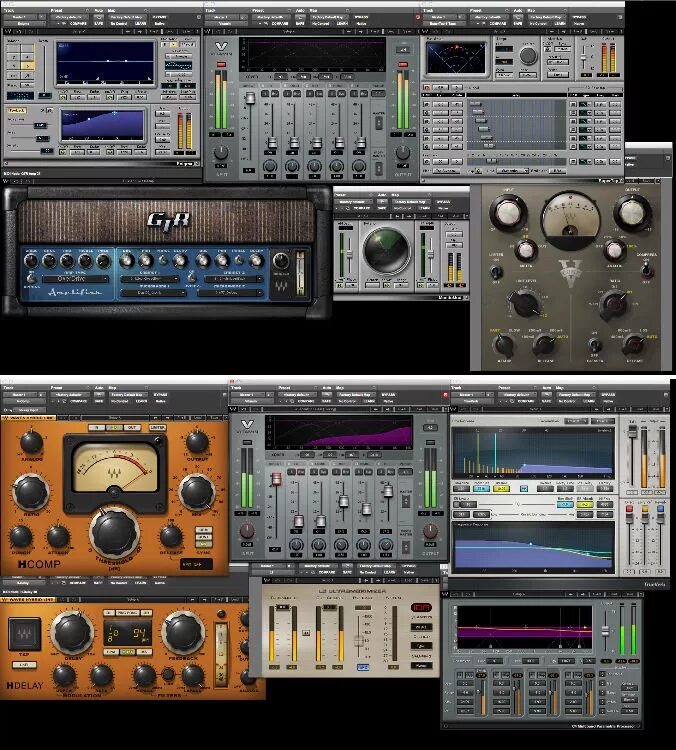Click the IDR logo in L3 Ultramaximizer
Image resolution: width=676 pixels, height=750 pixels.
coord(421,607)
